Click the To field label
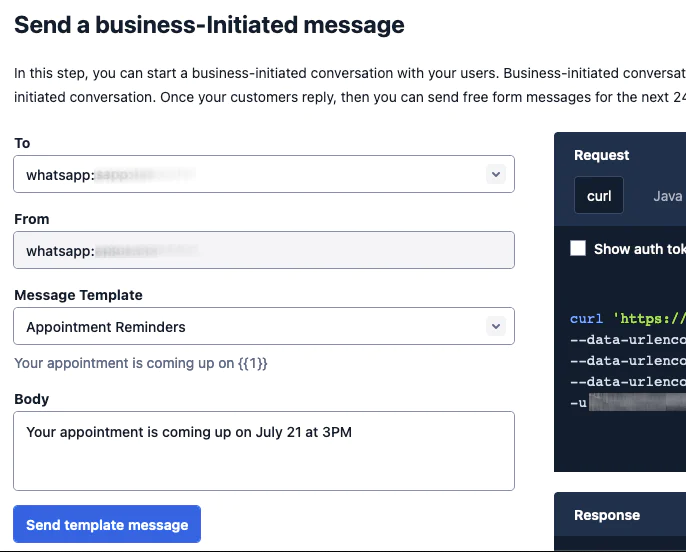 (22, 143)
